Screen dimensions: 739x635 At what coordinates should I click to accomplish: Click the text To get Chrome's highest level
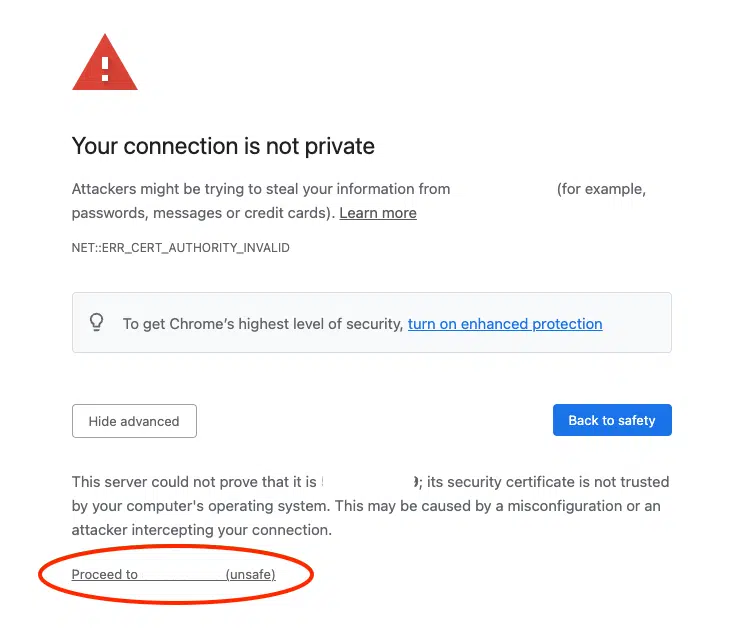coord(263,324)
